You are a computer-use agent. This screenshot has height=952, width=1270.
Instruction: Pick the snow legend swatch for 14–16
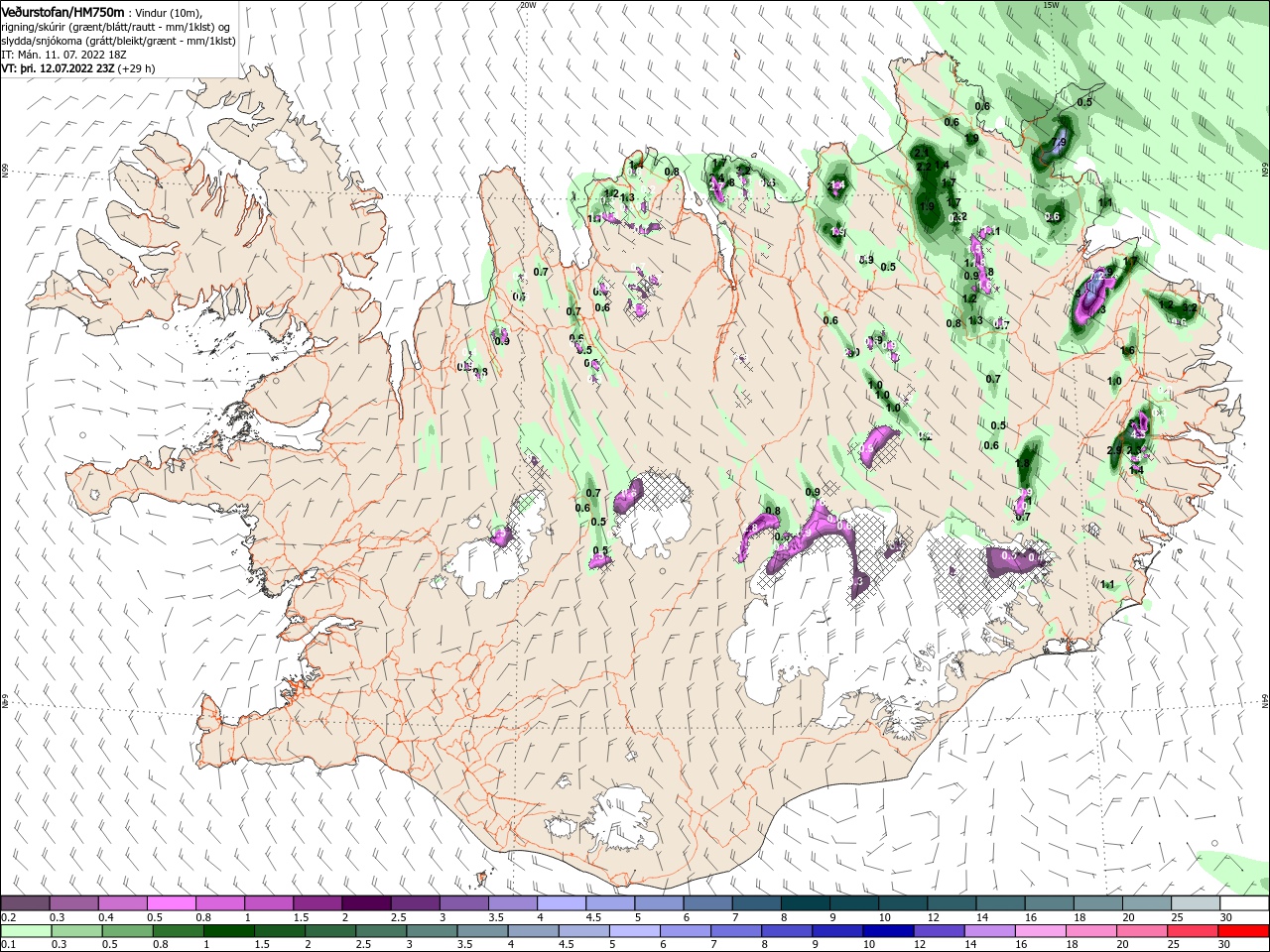[1001, 903]
